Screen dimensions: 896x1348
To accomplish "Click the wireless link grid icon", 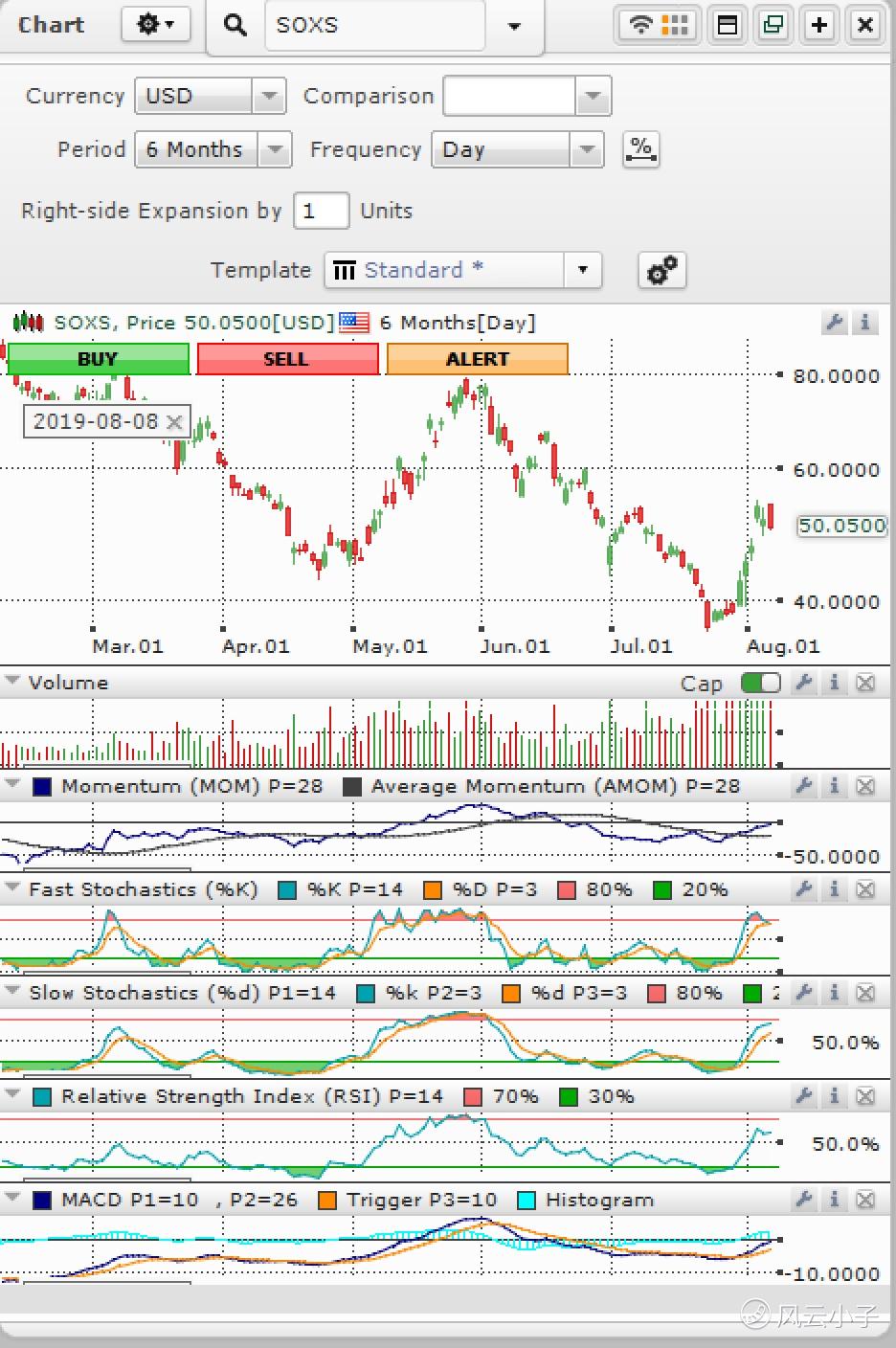I will pos(657,25).
